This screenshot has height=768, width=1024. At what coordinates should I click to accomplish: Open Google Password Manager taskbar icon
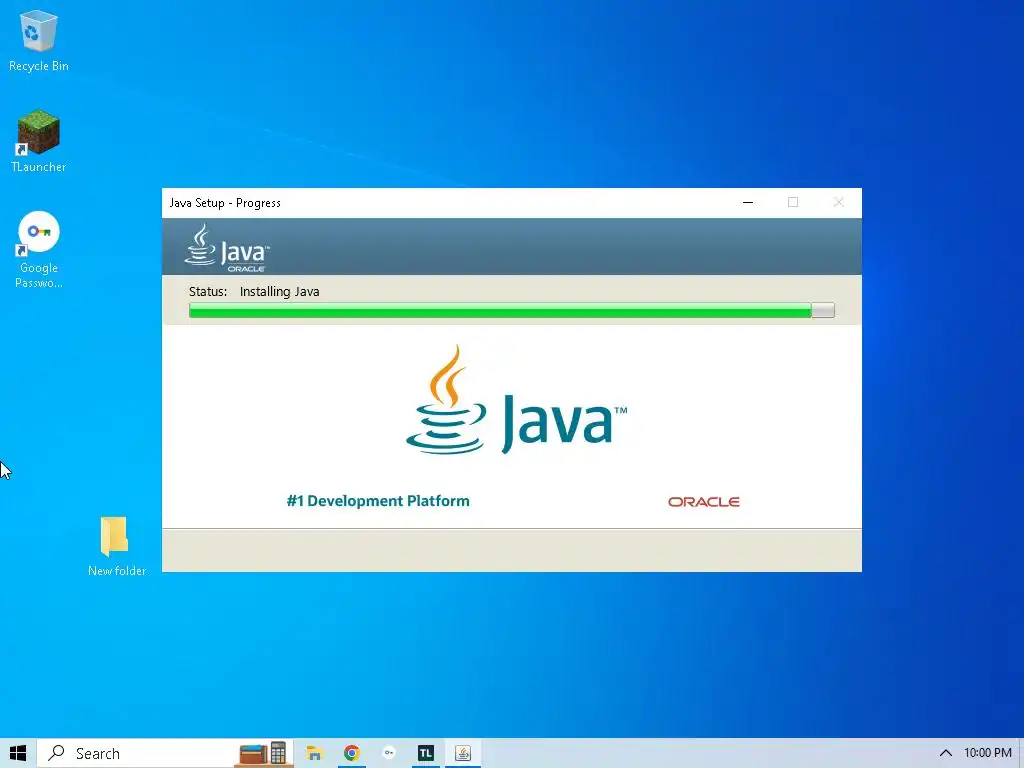coord(389,753)
